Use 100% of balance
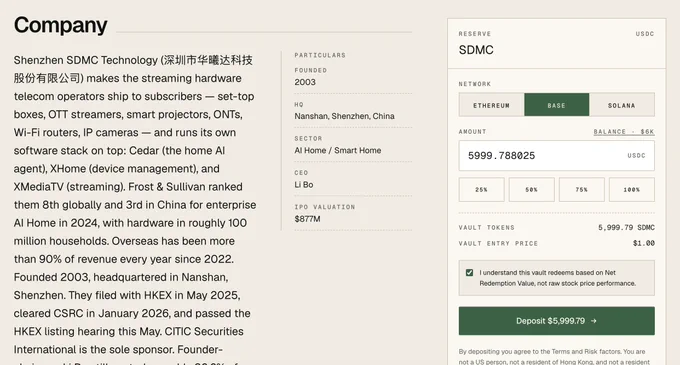This screenshot has height=365, width=680. click(631, 189)
